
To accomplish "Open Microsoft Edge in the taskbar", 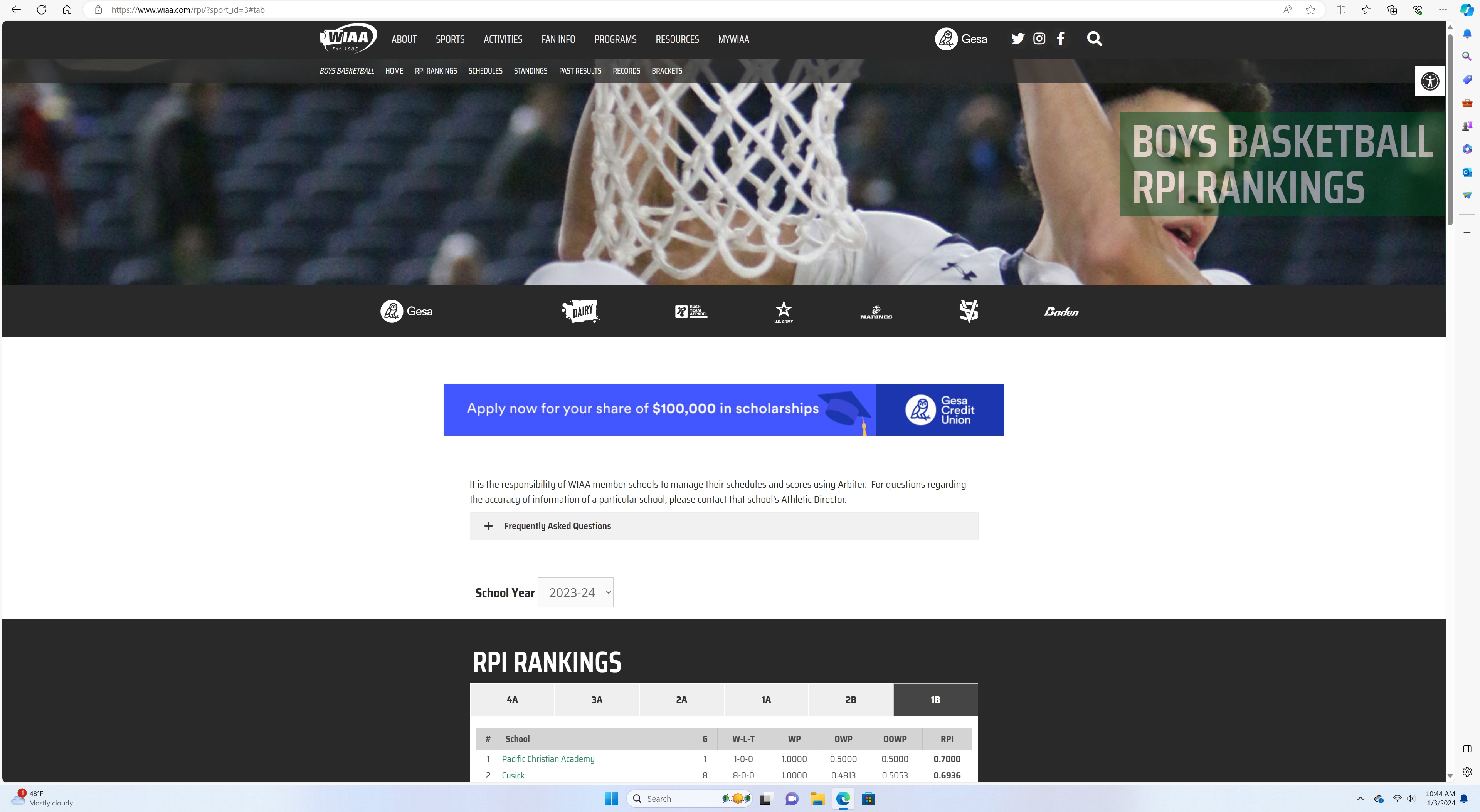I will 843,799.
